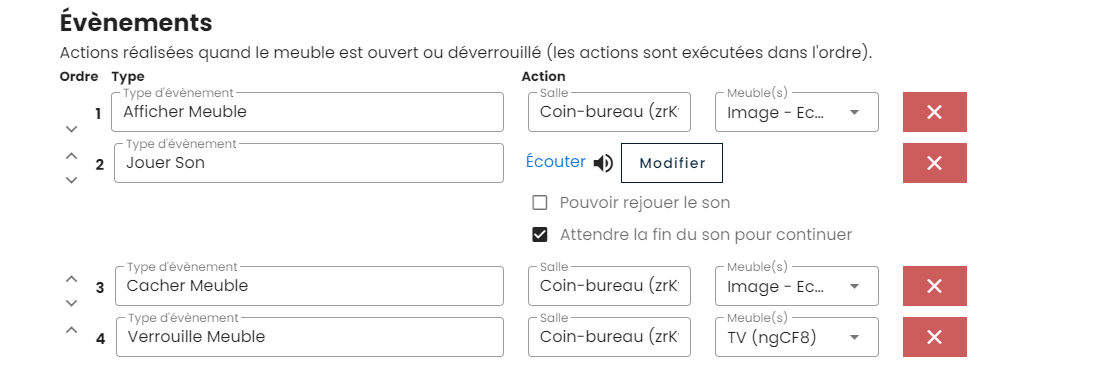Viewport: 1094px width, 372px height.
Task: Select the Afficher Meuble event type field
Action: point(307,112)
